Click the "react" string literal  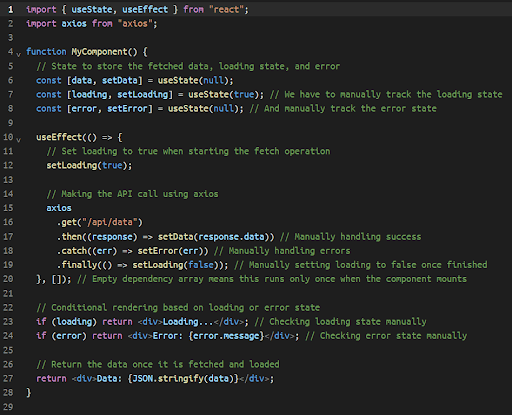226,9
